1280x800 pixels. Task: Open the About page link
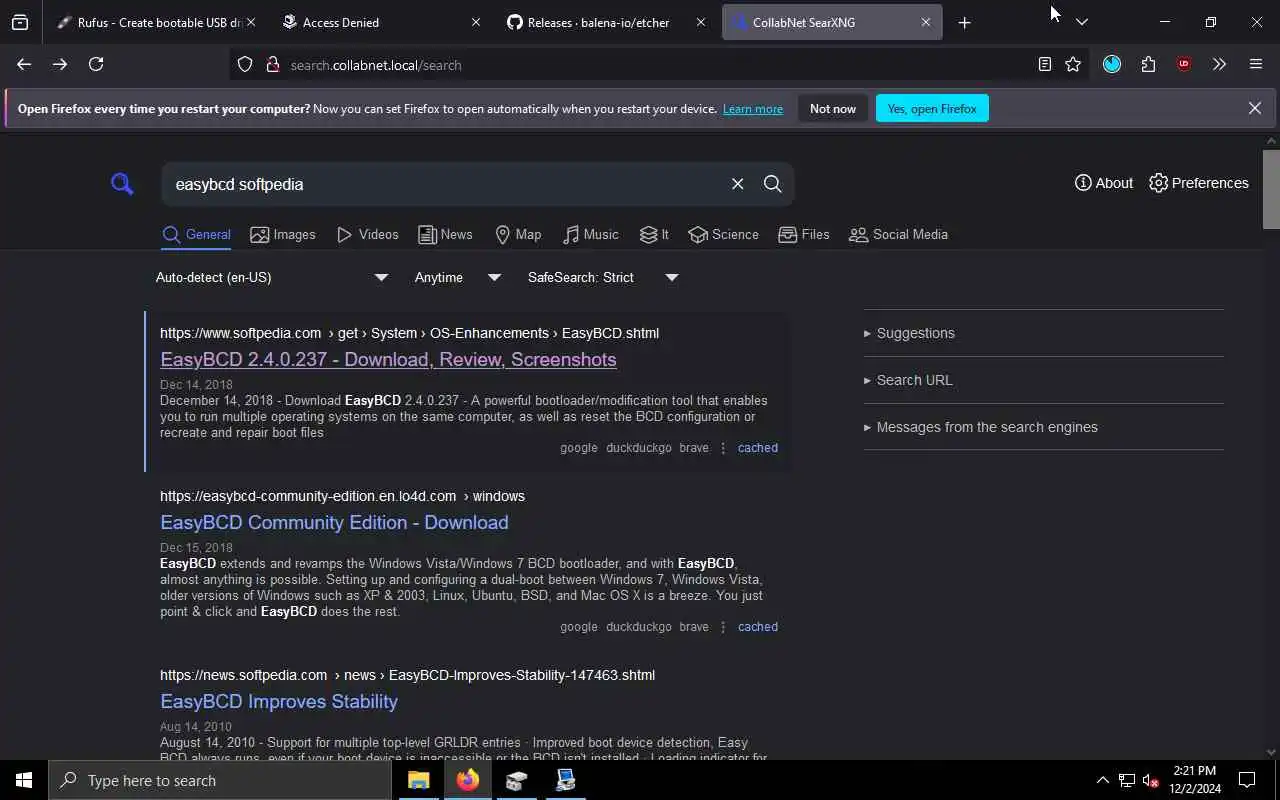(x=1104, y=183)
